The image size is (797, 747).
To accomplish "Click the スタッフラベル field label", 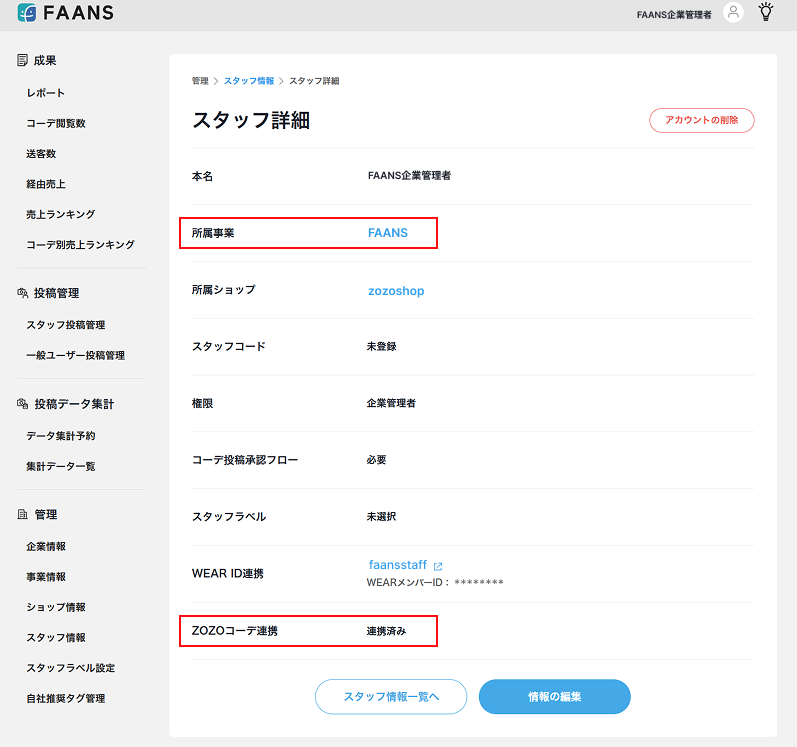I will tap(229, 517).
